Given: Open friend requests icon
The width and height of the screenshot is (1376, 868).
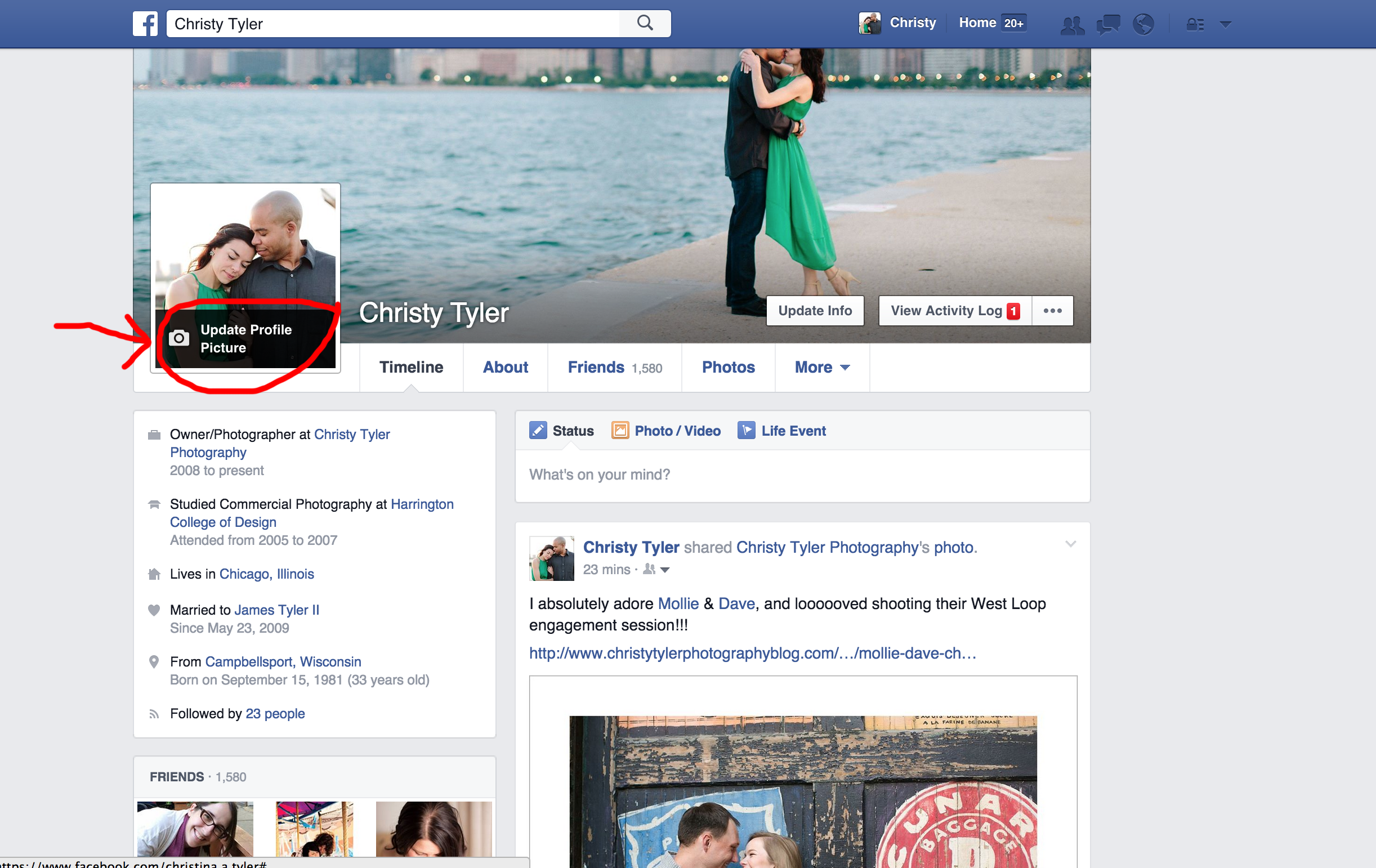Looking at the screenshot, I should [x=1071, y=25].
